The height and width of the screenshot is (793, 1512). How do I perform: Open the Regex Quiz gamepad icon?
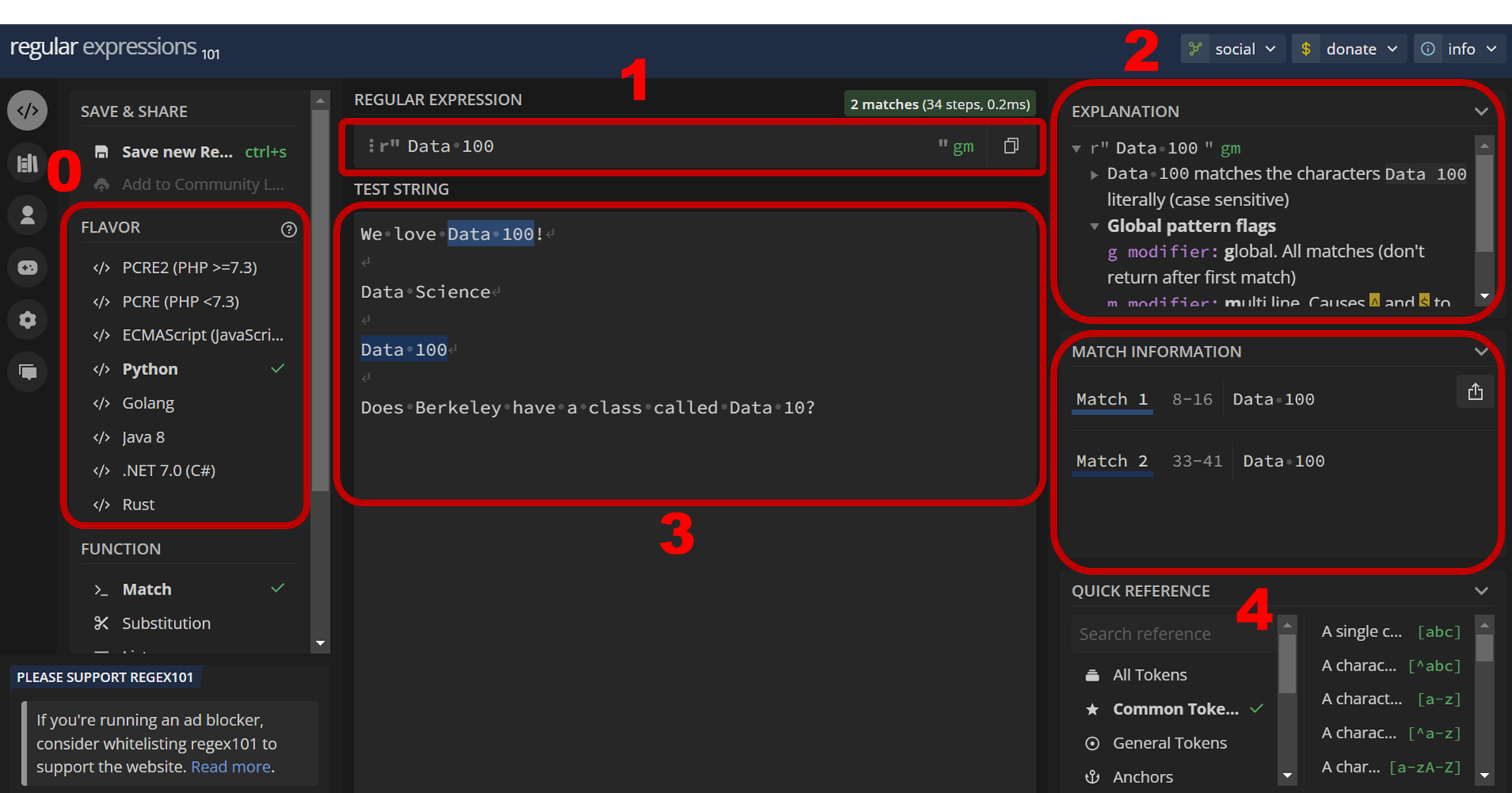pos(27,268)
